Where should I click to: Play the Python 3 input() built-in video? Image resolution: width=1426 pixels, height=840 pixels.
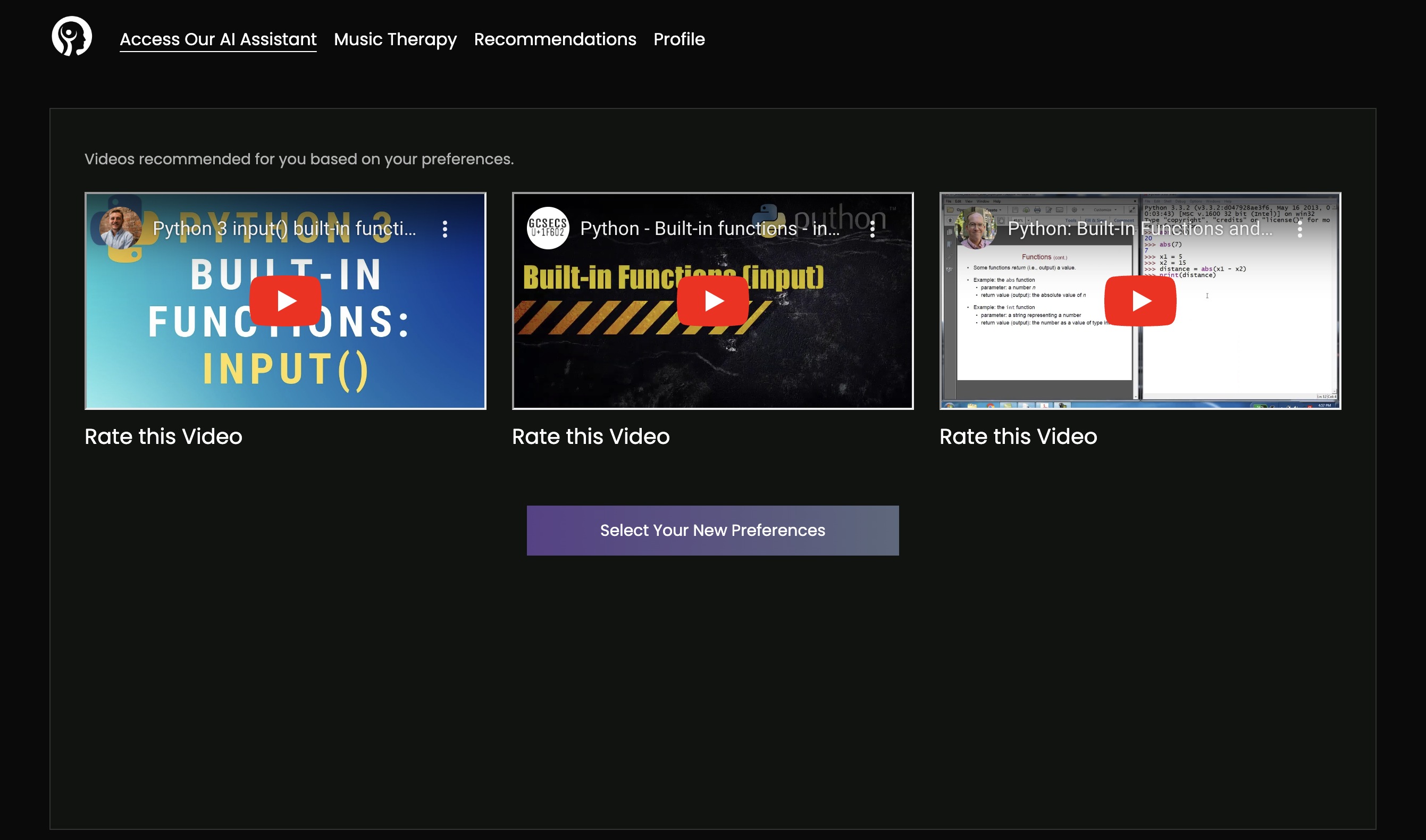coord(286,300)
